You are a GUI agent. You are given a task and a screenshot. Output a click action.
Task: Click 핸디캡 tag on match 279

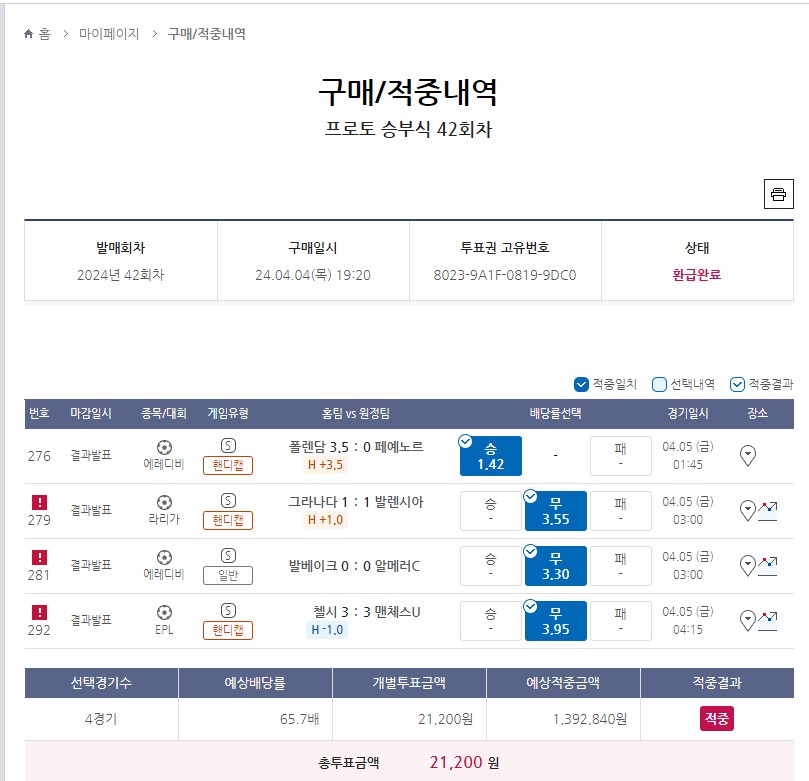[228, 520]
